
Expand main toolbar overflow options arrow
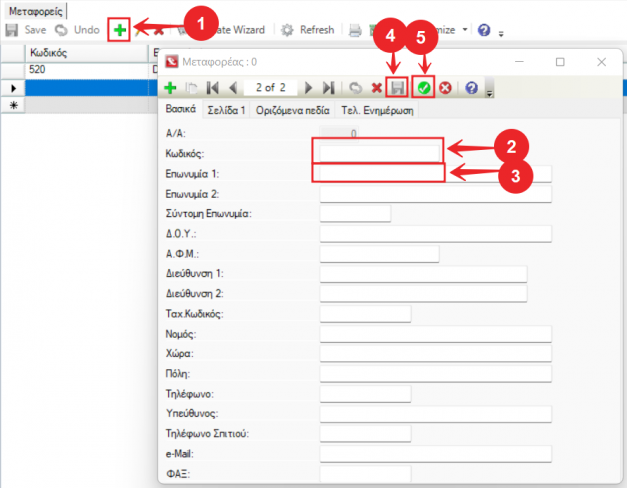tap(501, 34)
